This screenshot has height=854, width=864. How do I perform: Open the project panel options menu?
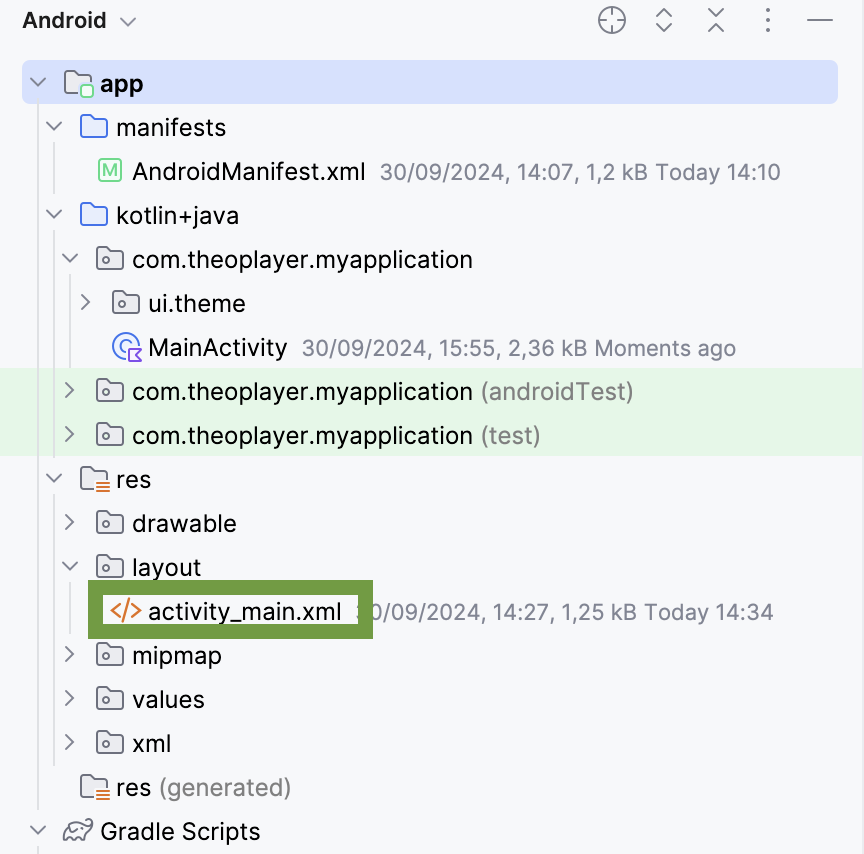click(x=768, y=21)
